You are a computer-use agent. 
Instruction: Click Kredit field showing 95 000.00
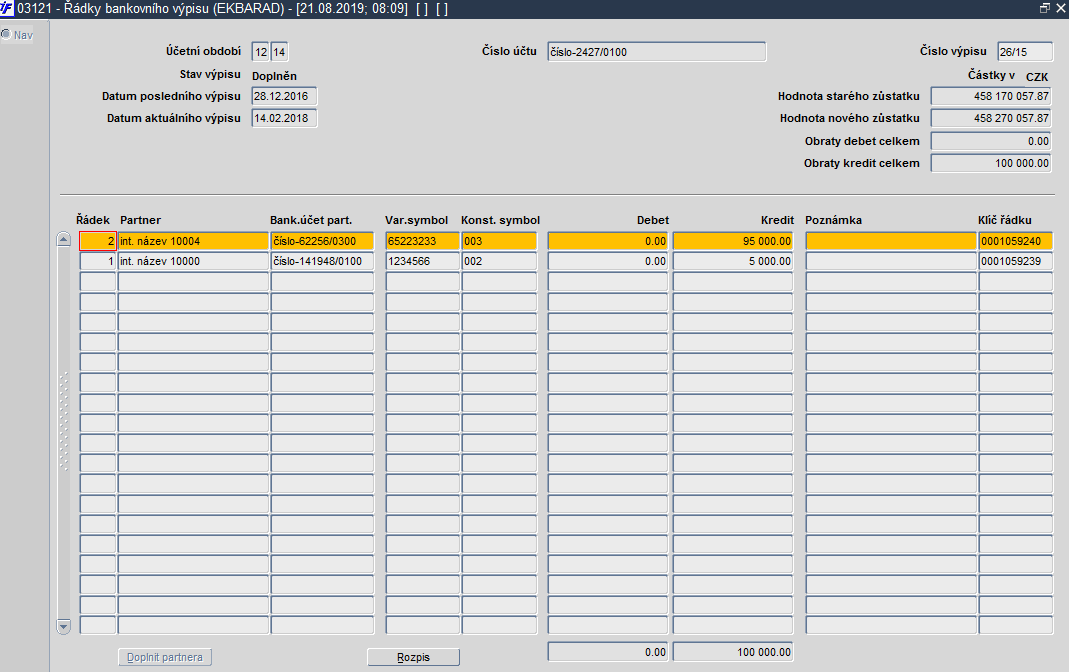(733, 241)
